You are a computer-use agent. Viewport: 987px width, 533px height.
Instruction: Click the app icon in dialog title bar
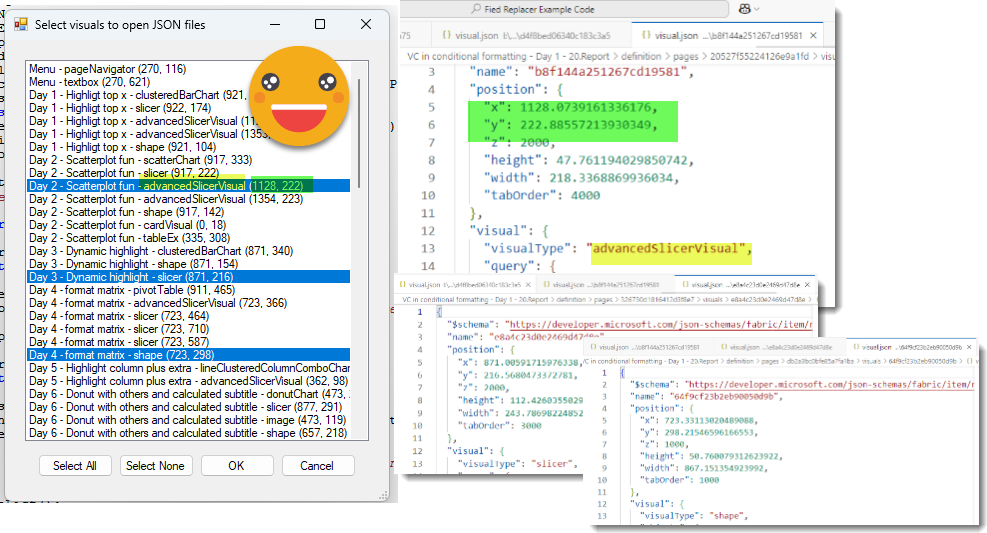20,24
